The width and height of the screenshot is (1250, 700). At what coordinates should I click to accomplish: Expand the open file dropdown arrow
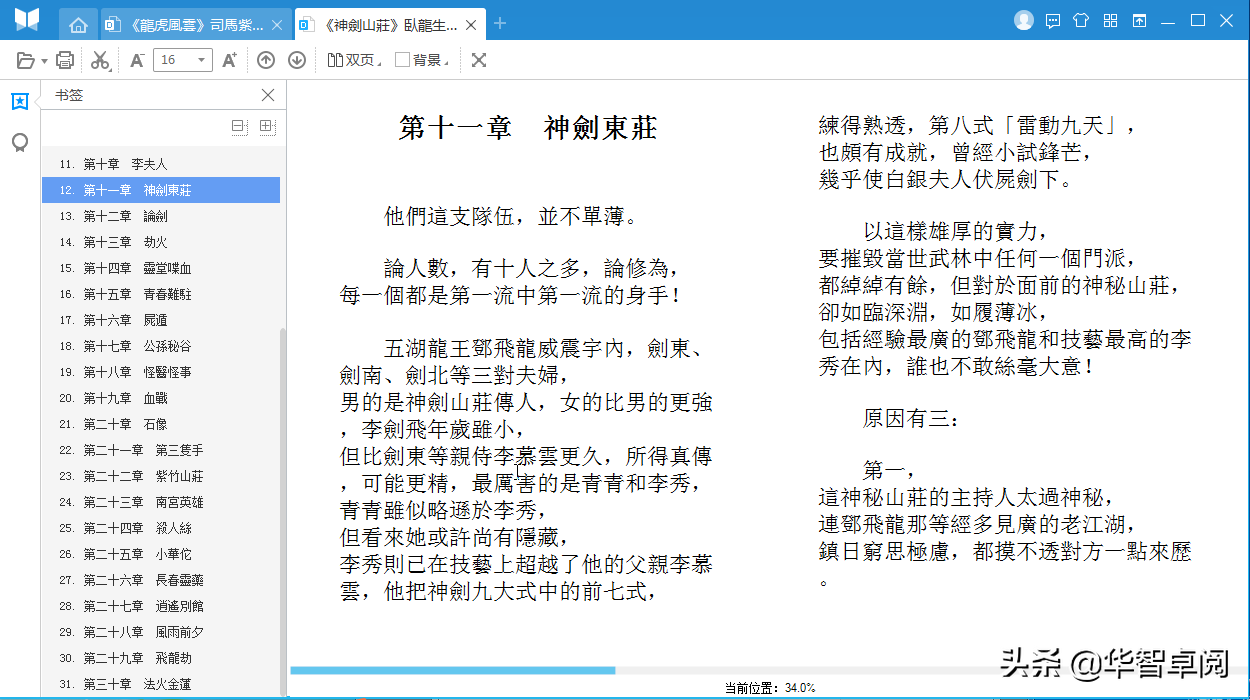tap(45, 61)
